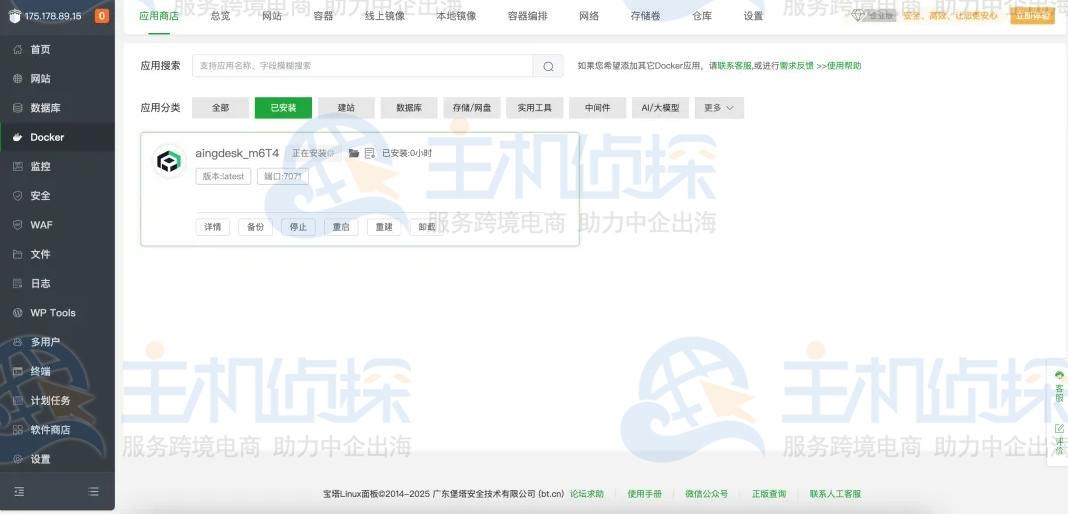This screenshot has width=1068, height=514.
Task: Open footer link 使用手册
Action: pos(644,494)
